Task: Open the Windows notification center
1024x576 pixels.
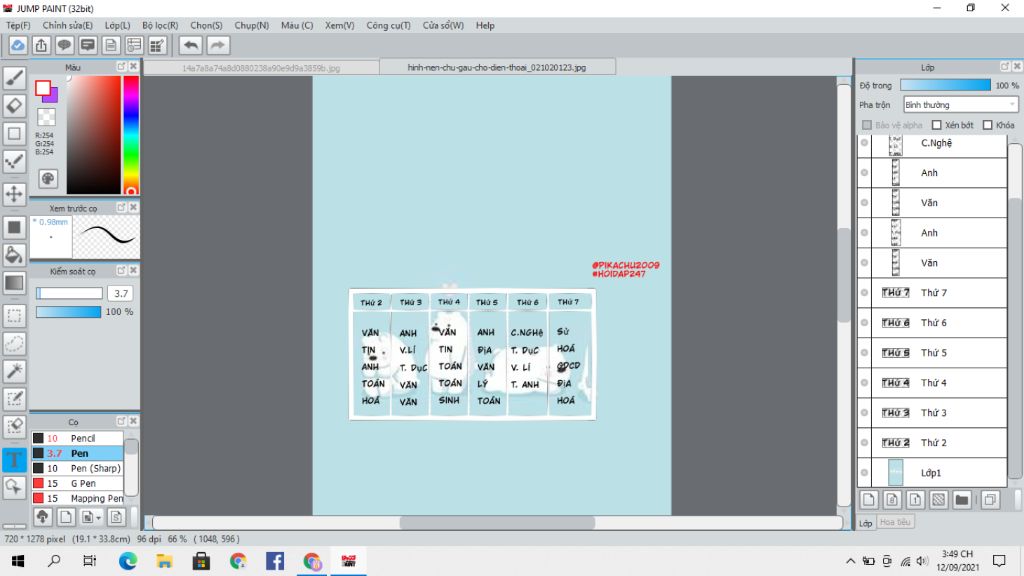Action: [999, 561]
